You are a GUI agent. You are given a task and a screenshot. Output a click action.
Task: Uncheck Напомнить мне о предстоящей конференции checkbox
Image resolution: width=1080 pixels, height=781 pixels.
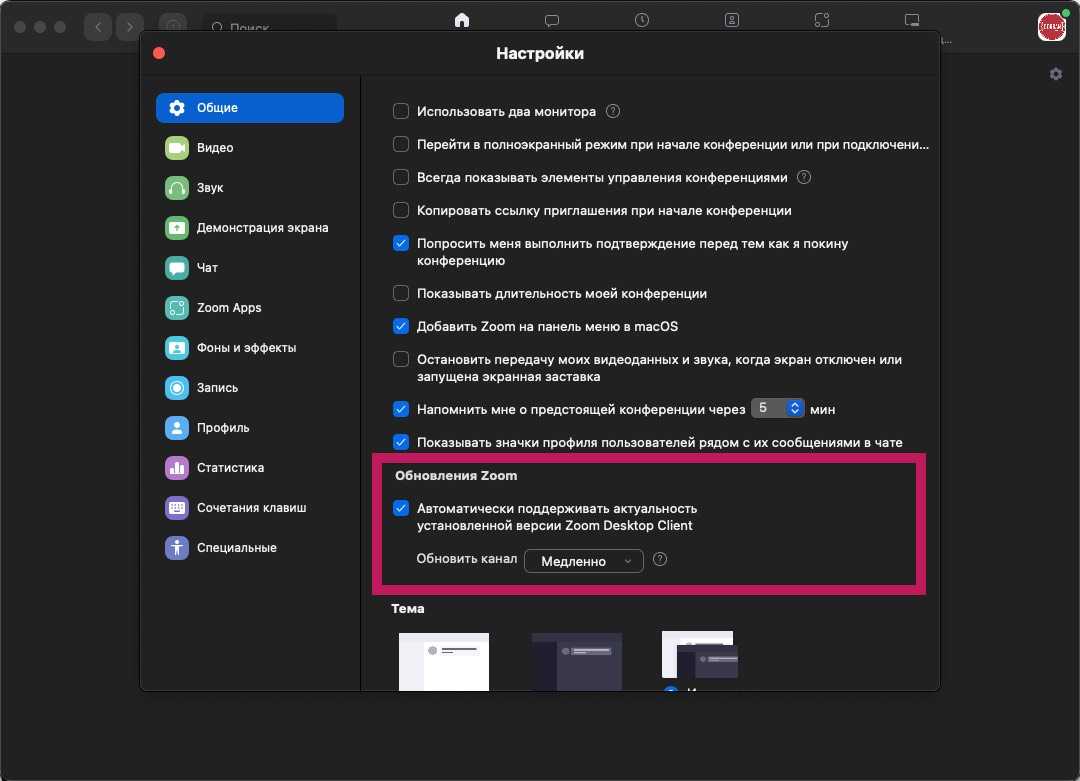401,409
